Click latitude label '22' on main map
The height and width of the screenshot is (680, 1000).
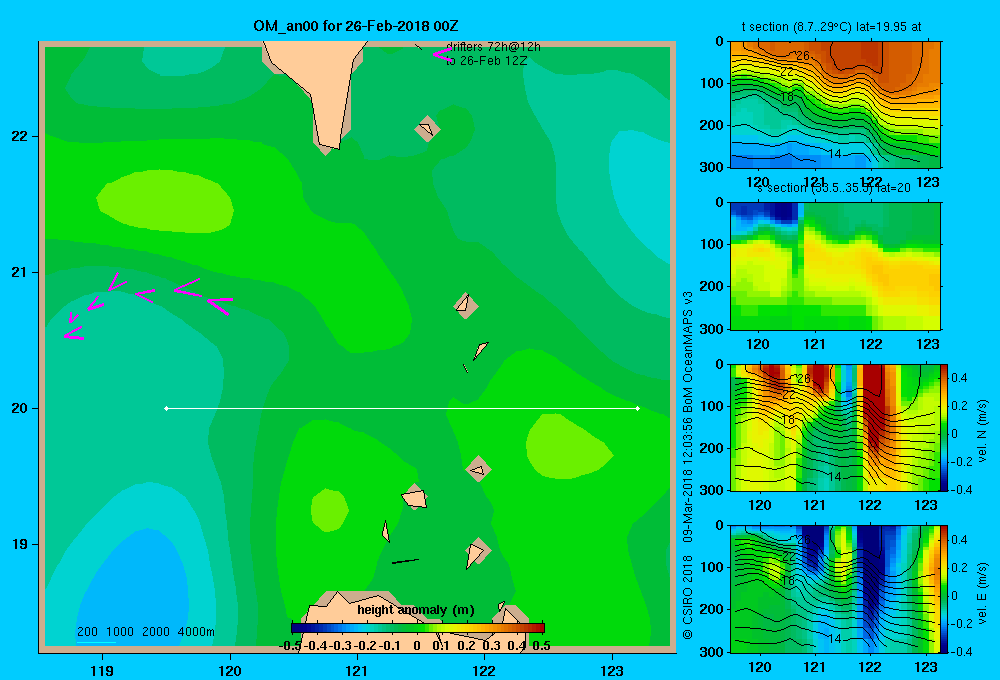click(x=20, y=137)
